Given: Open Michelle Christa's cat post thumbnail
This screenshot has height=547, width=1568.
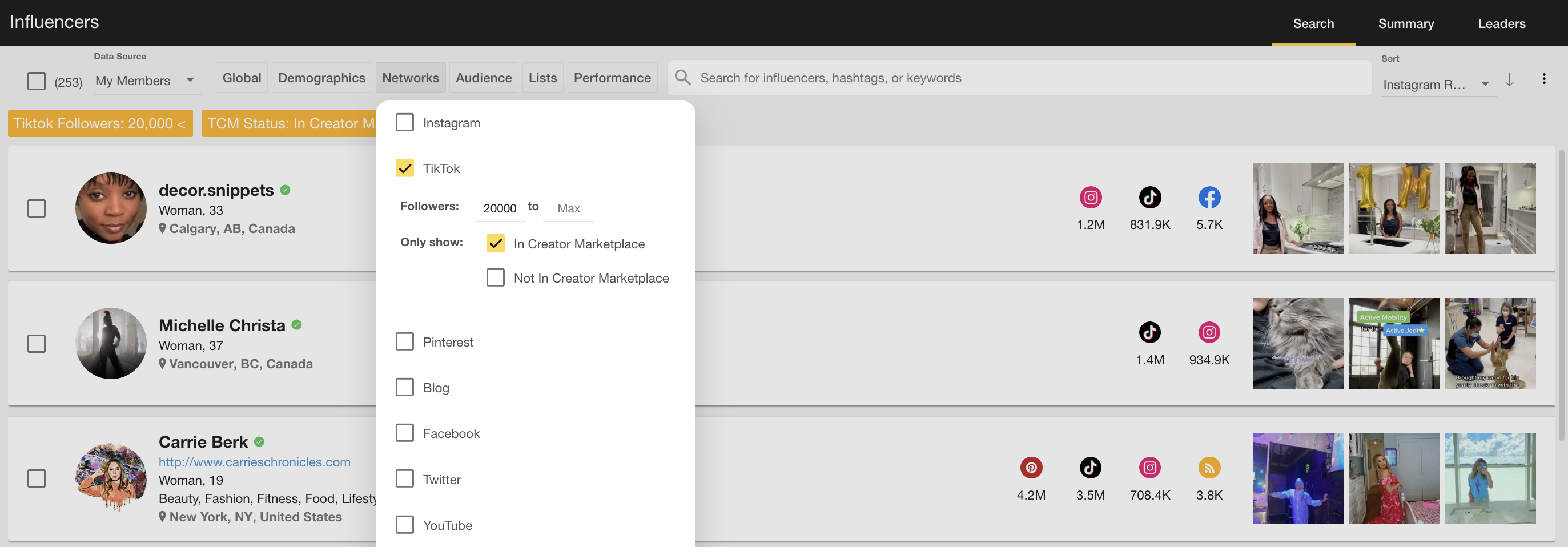Looking at the screenshot, I should pyautogui.click(x=1297, y=344).
